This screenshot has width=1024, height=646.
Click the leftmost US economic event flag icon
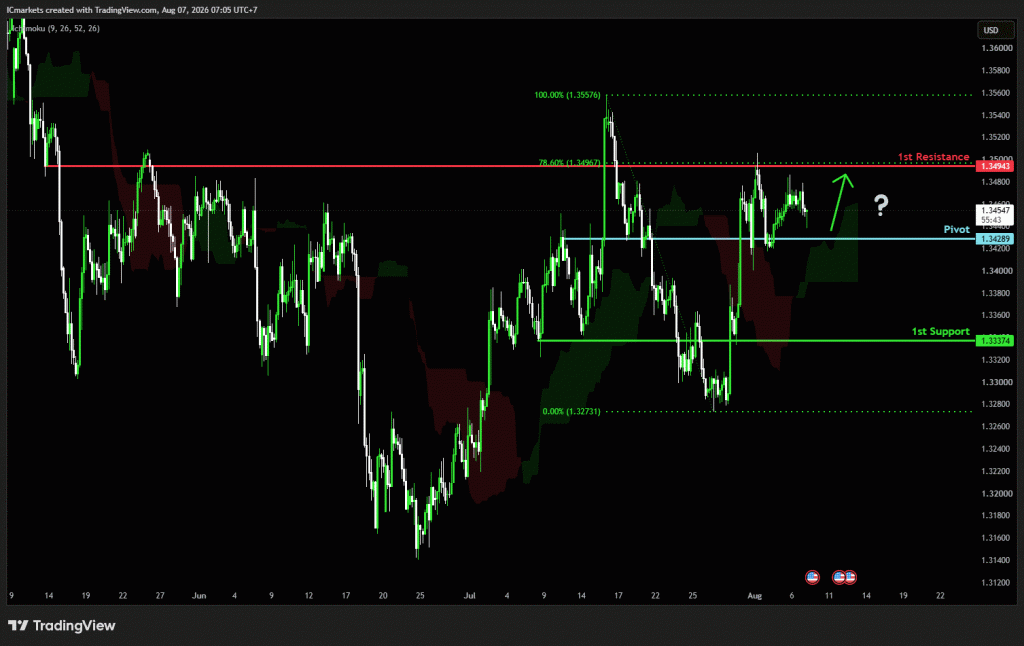[812, 577]
